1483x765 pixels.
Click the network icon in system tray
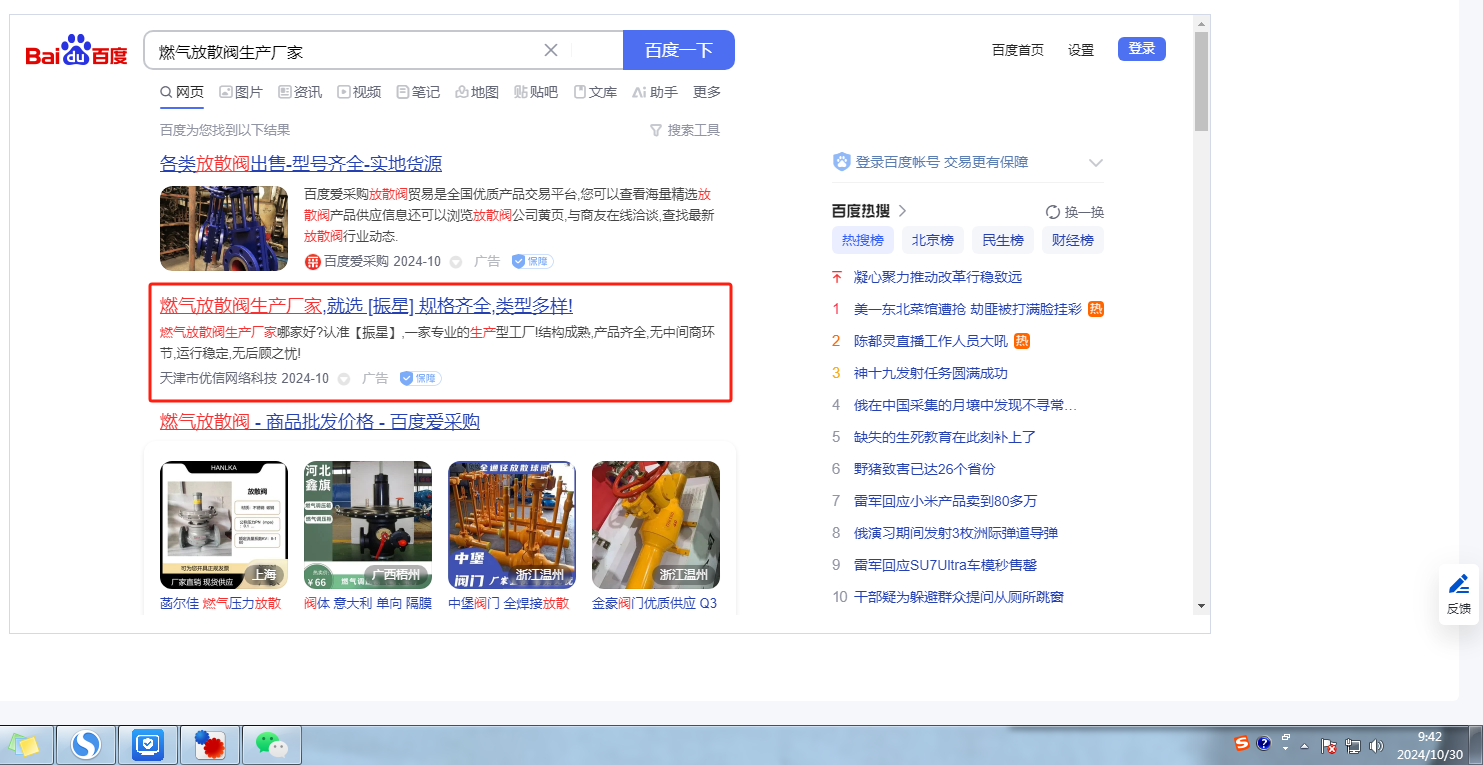coord(1354,745)
